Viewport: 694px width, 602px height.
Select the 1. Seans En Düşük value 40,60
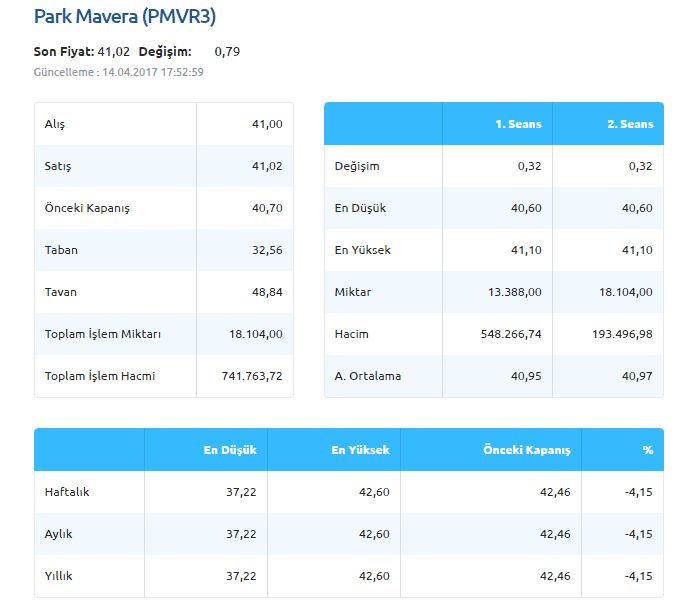[526, 208]
